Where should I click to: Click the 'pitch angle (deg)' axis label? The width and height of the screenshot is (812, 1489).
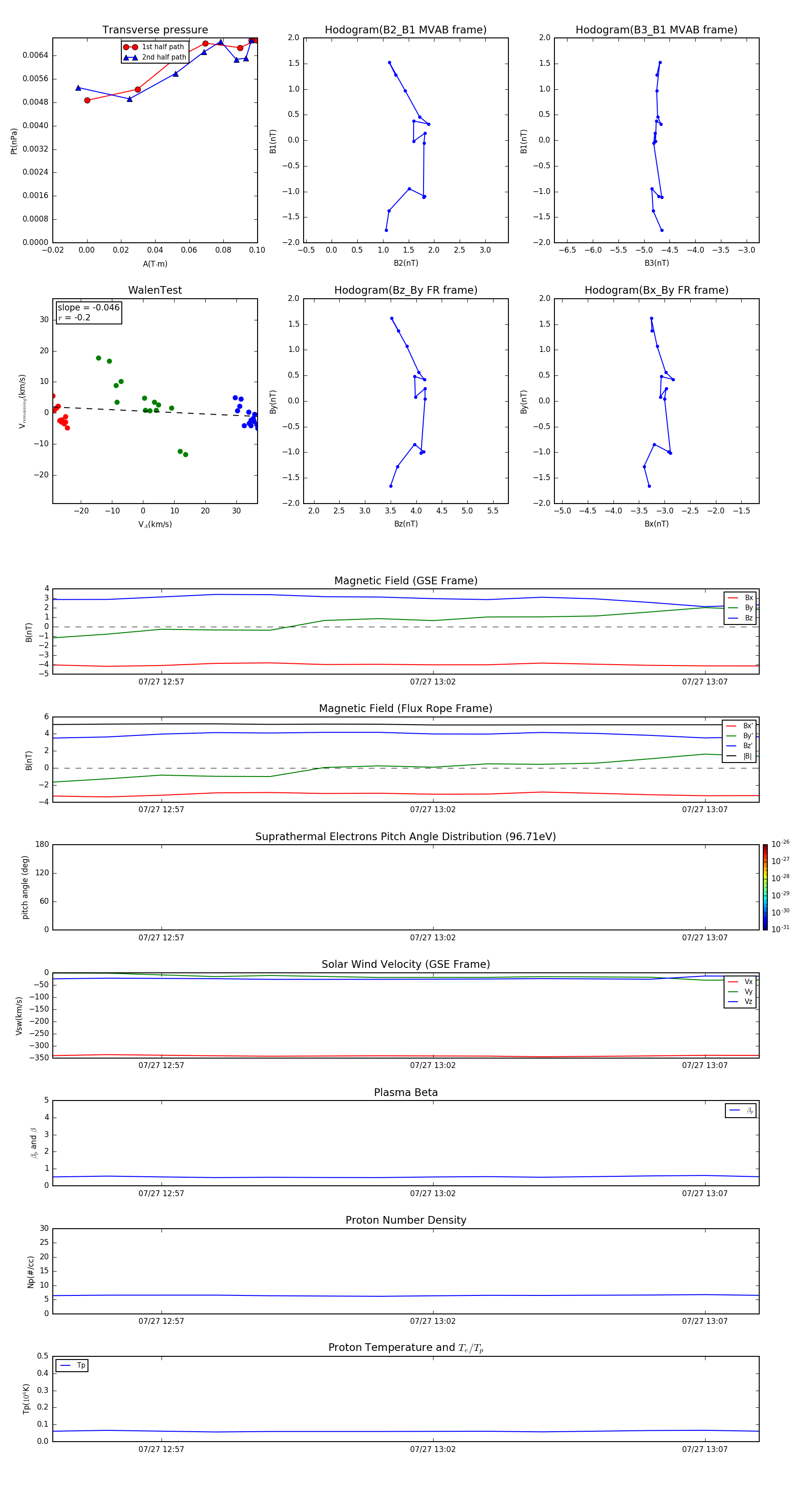tap(25, 887)
